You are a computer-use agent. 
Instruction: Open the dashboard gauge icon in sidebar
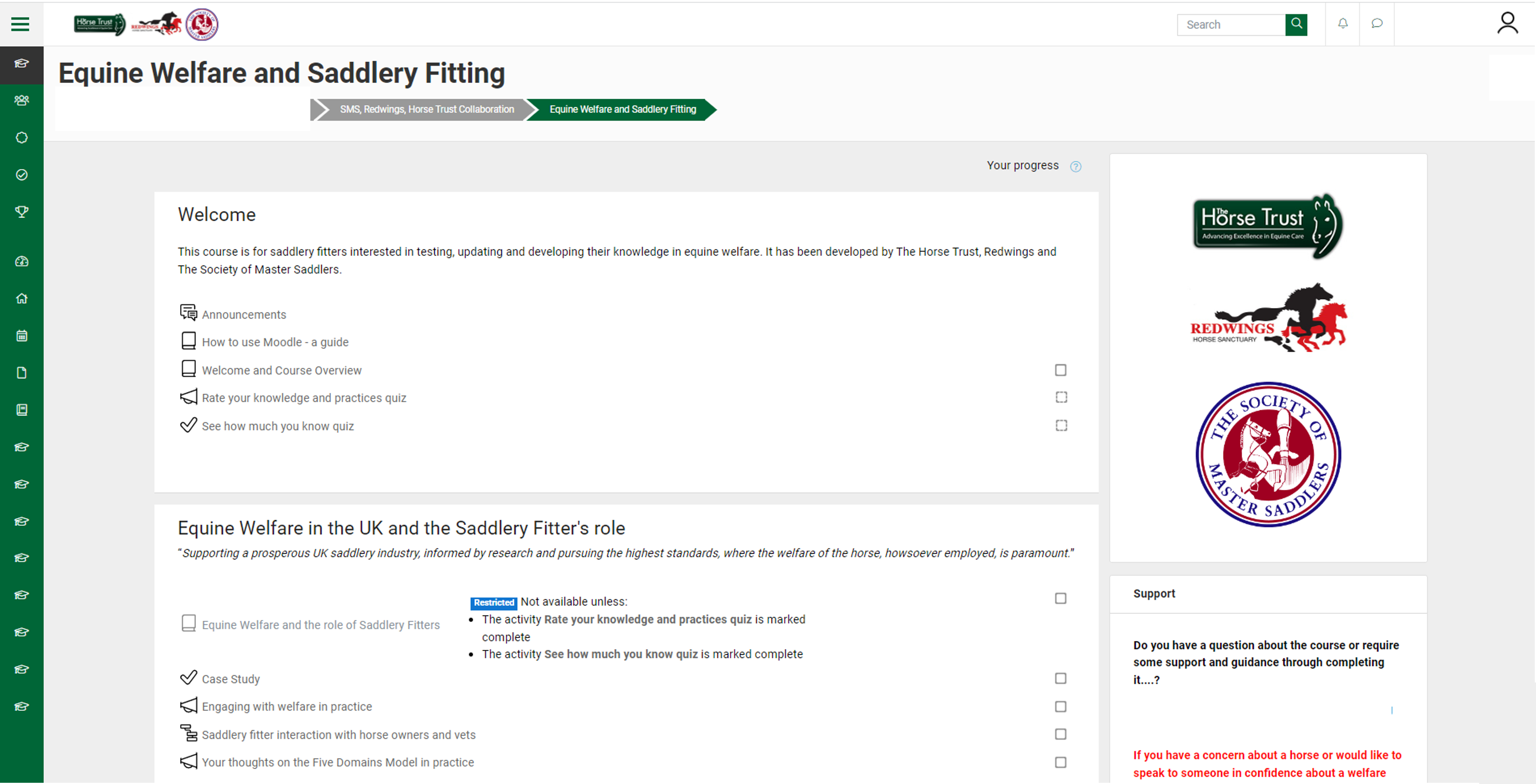21,261
